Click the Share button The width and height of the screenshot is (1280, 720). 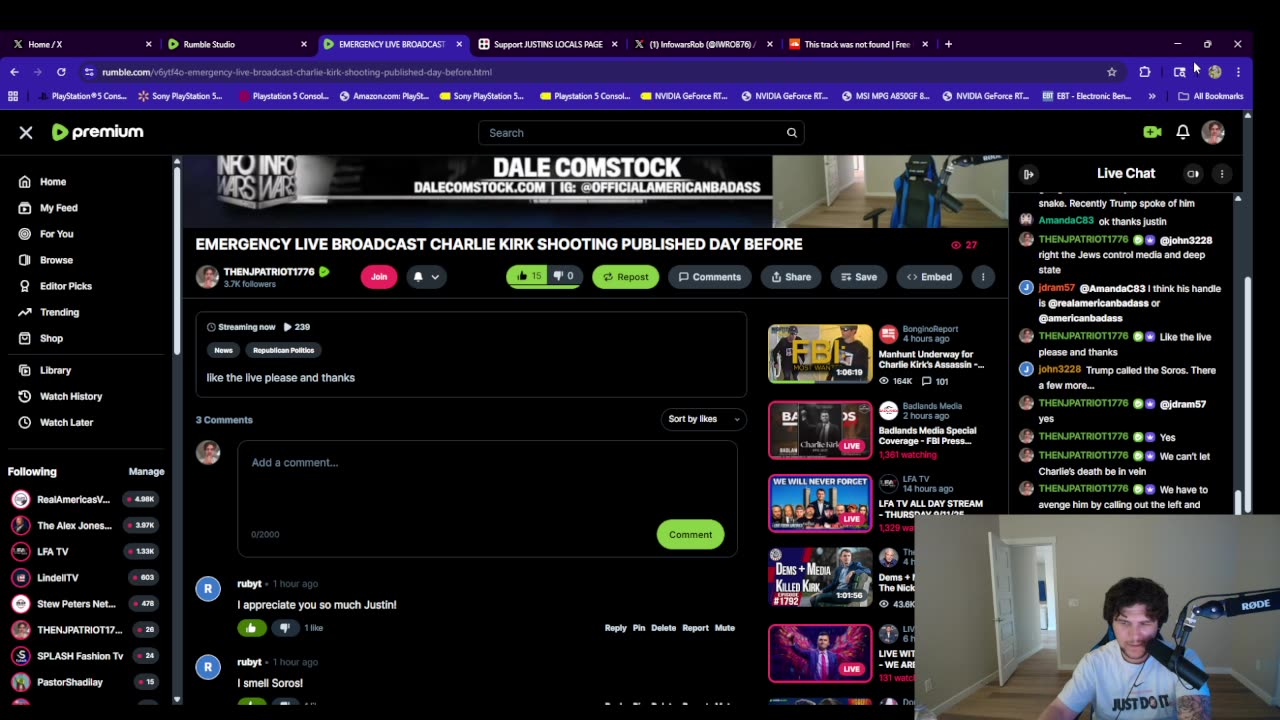pos(791,277)
